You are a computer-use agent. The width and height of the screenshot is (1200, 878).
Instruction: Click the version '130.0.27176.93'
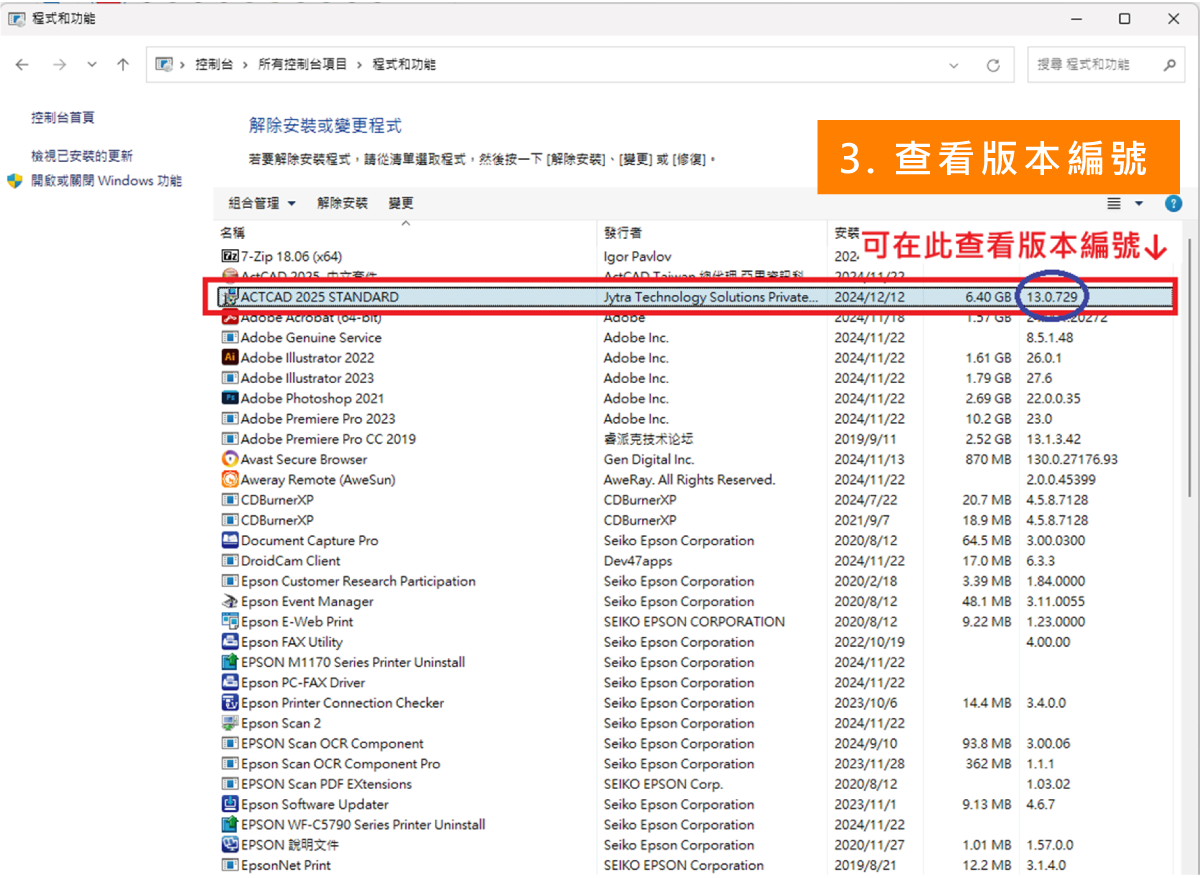1072,459
